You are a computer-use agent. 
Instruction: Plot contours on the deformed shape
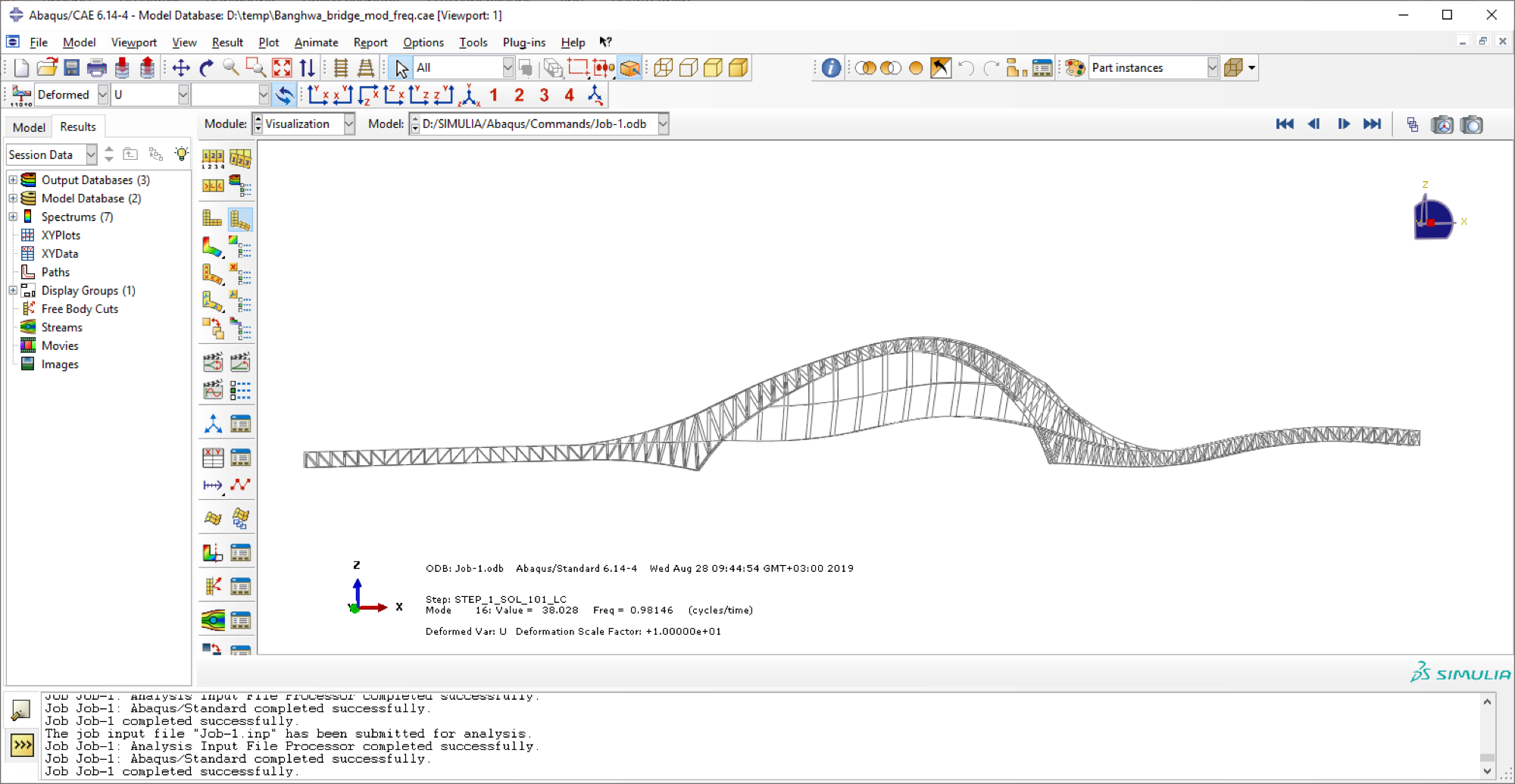pyautogui.click(x=213, y=247)
